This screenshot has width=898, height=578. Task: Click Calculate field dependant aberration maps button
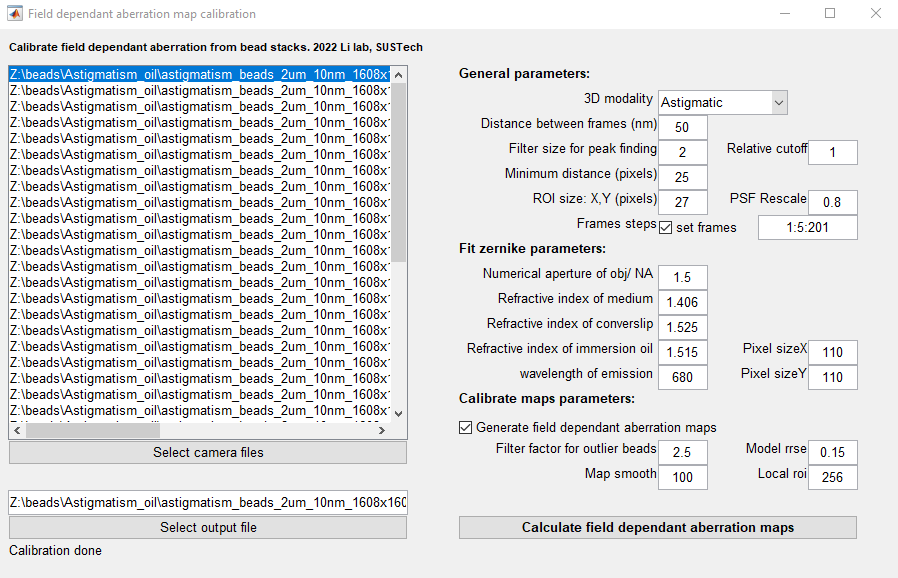657,527
